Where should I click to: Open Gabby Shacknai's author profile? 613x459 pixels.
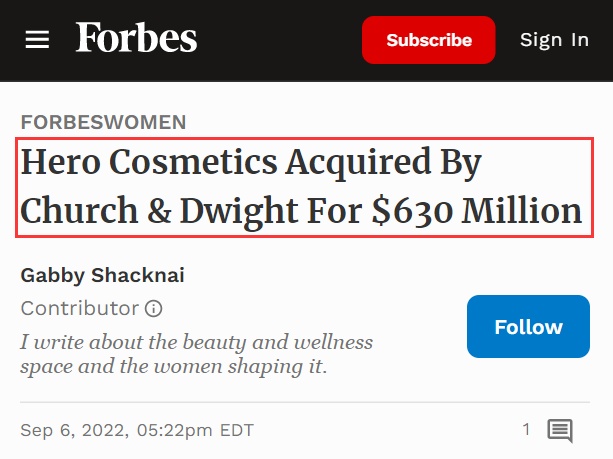[x=102, y=275]
